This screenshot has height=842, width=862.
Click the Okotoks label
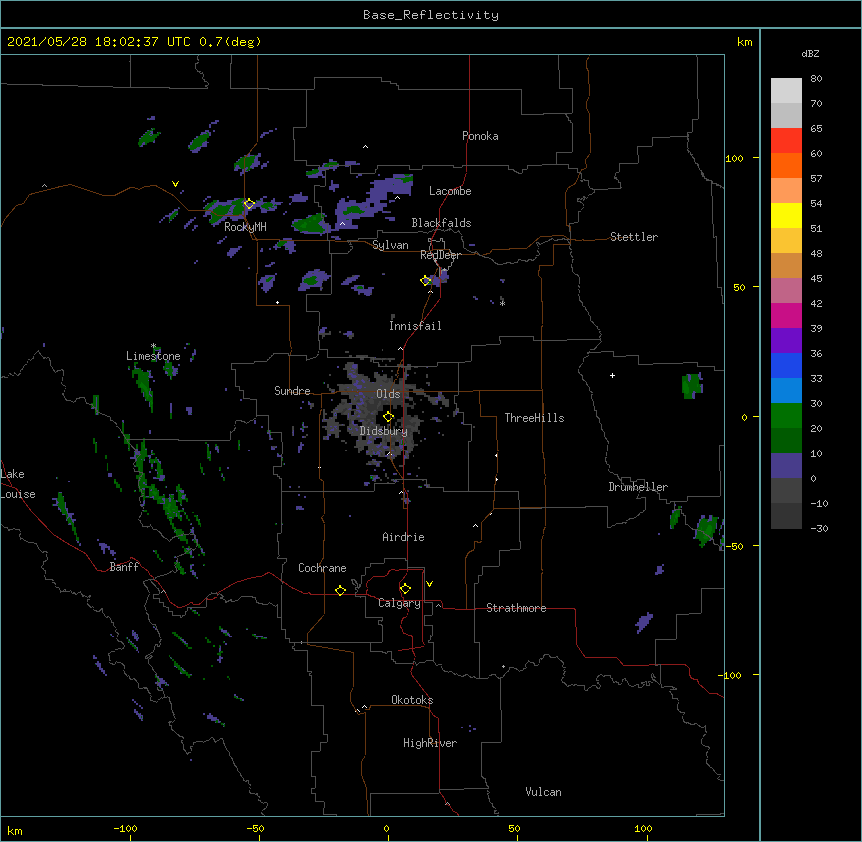[x=412, y=700]
